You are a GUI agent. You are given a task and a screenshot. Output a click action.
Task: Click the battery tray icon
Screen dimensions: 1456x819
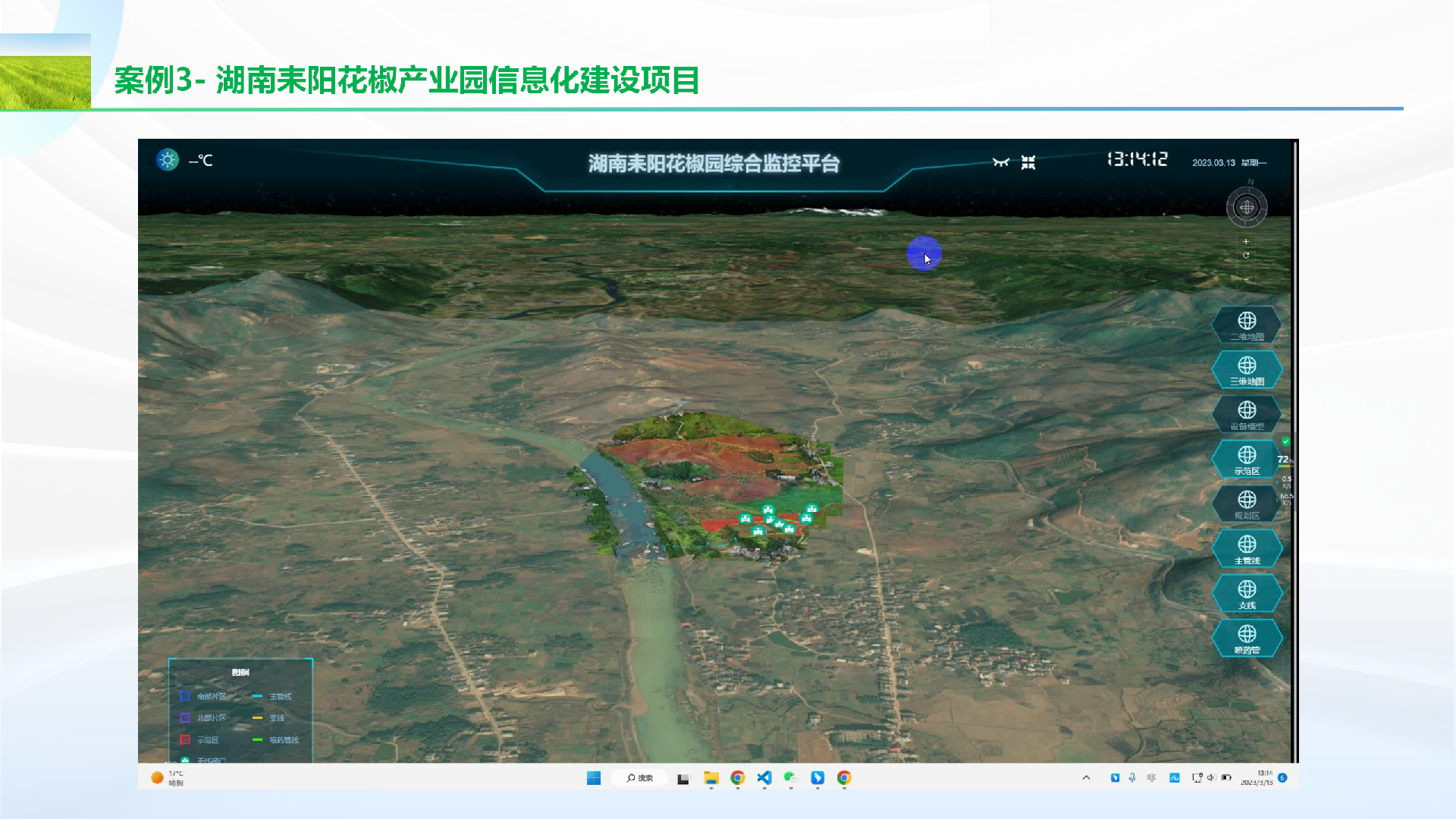point(1226,778)
